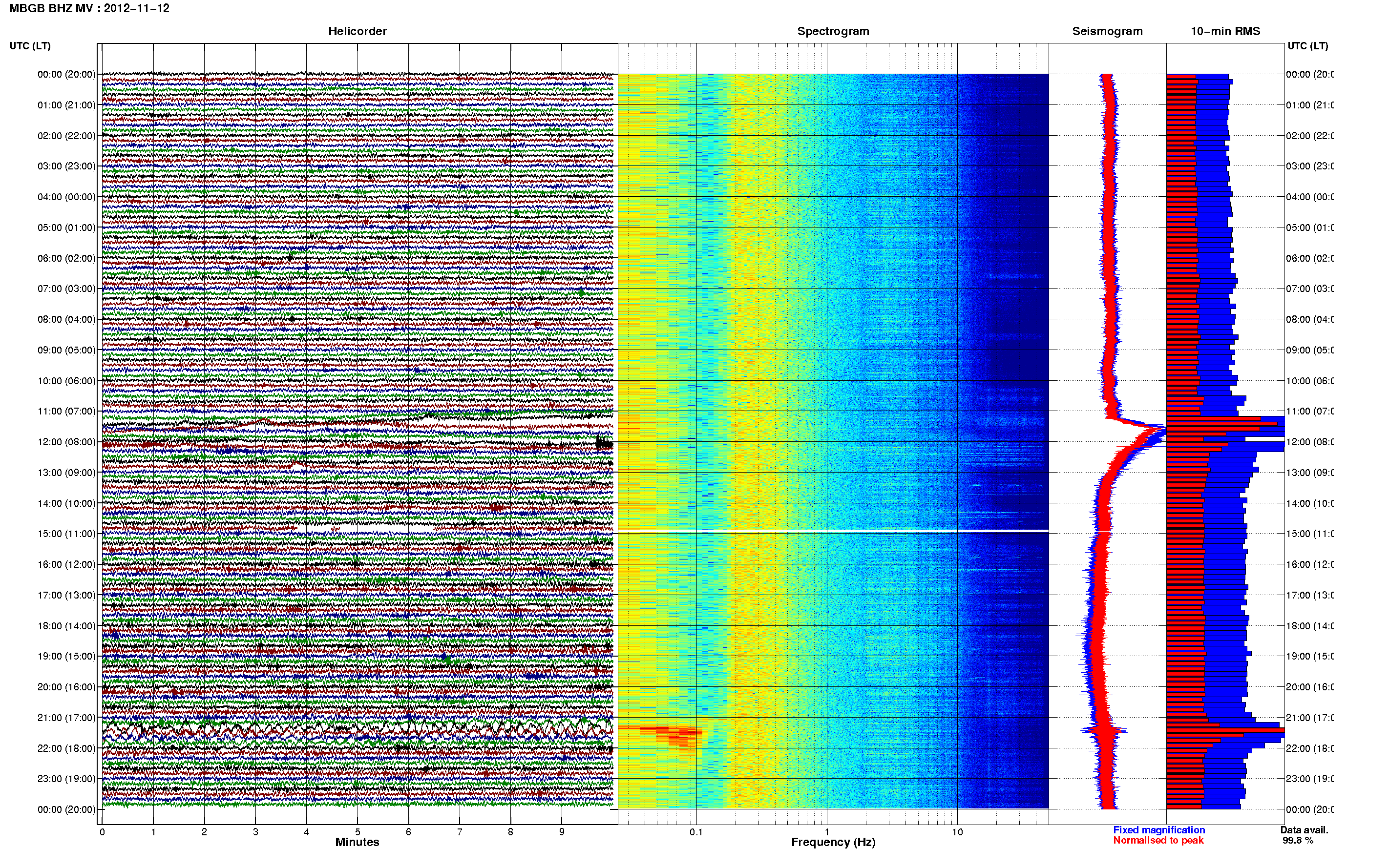
Task: Click the '06:00 (02:00)' left axis label
Action: pyautogui.click(x=66, y=258)
